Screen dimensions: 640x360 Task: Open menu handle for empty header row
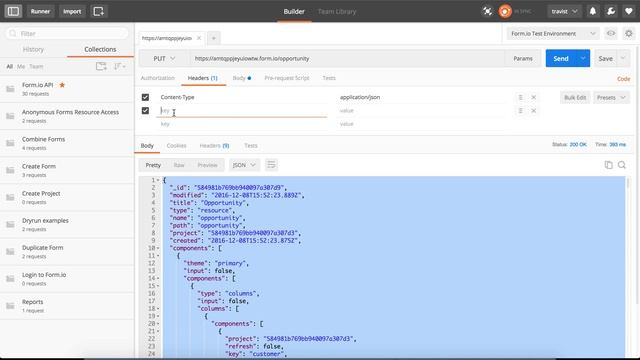[x=520, y=111]
